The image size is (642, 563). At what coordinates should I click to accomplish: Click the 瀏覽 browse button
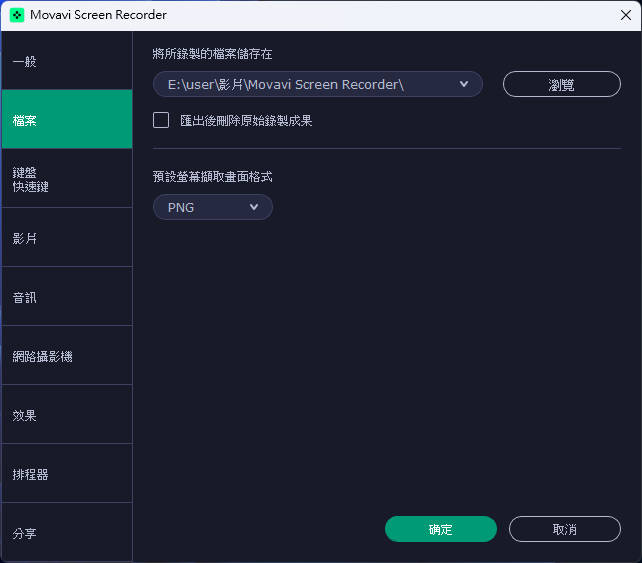click(x=562, y=84)
